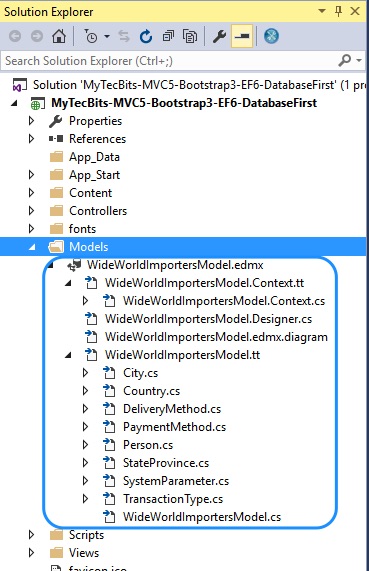Click the search magnifier icon
The image size is (369, 571).
coord(345,60)
